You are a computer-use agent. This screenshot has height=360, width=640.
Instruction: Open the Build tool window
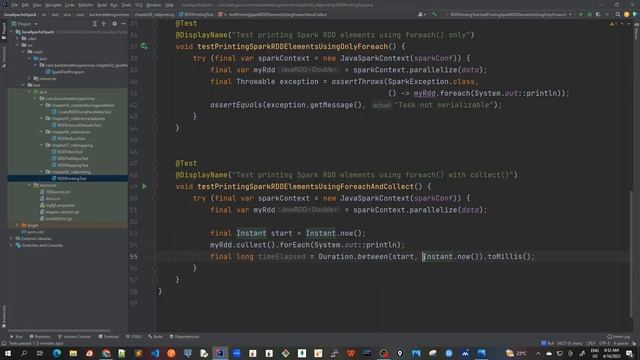pyautogui.click(x=156, y=337)
